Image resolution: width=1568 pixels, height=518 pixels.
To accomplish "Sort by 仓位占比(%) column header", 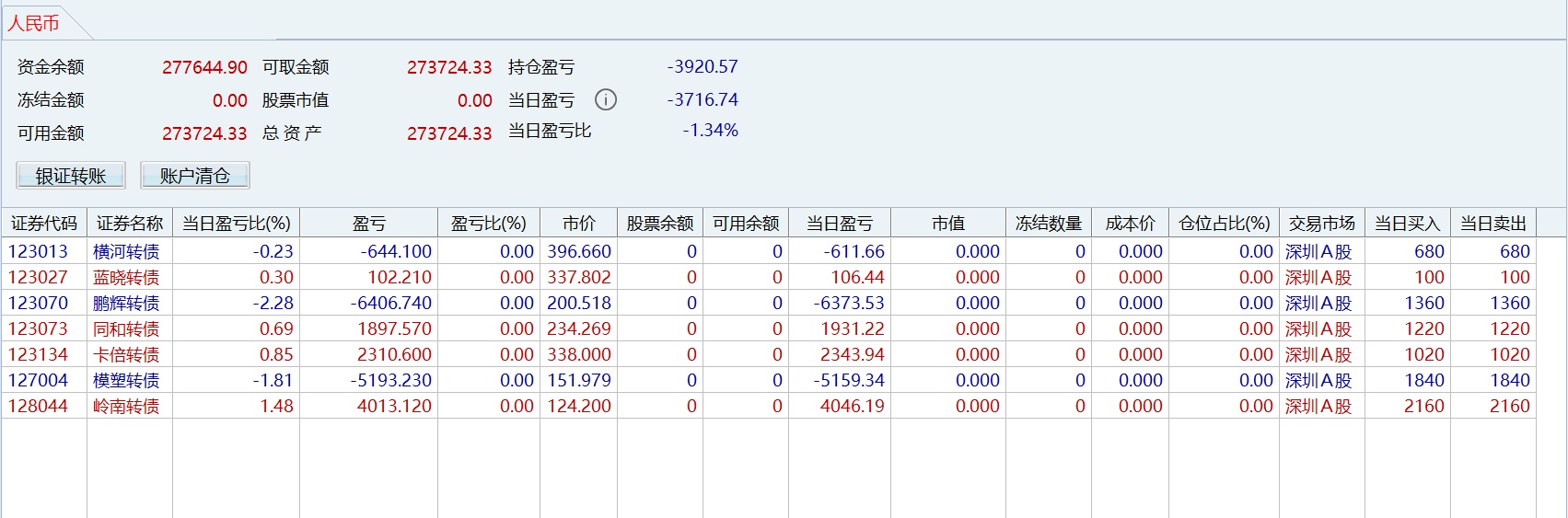I will coord(1224,224).
